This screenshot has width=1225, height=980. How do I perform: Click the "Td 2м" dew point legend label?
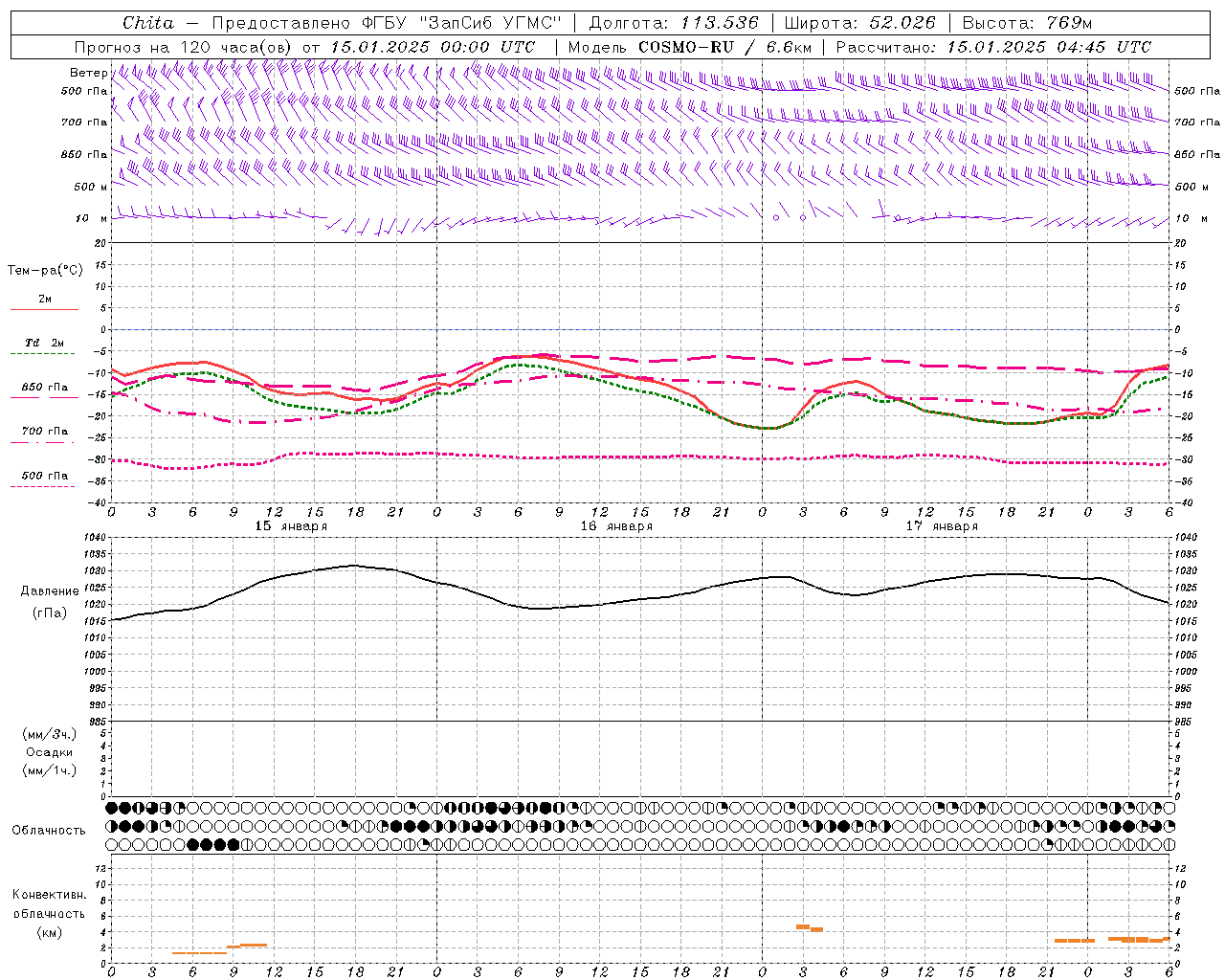click(44, 343)
